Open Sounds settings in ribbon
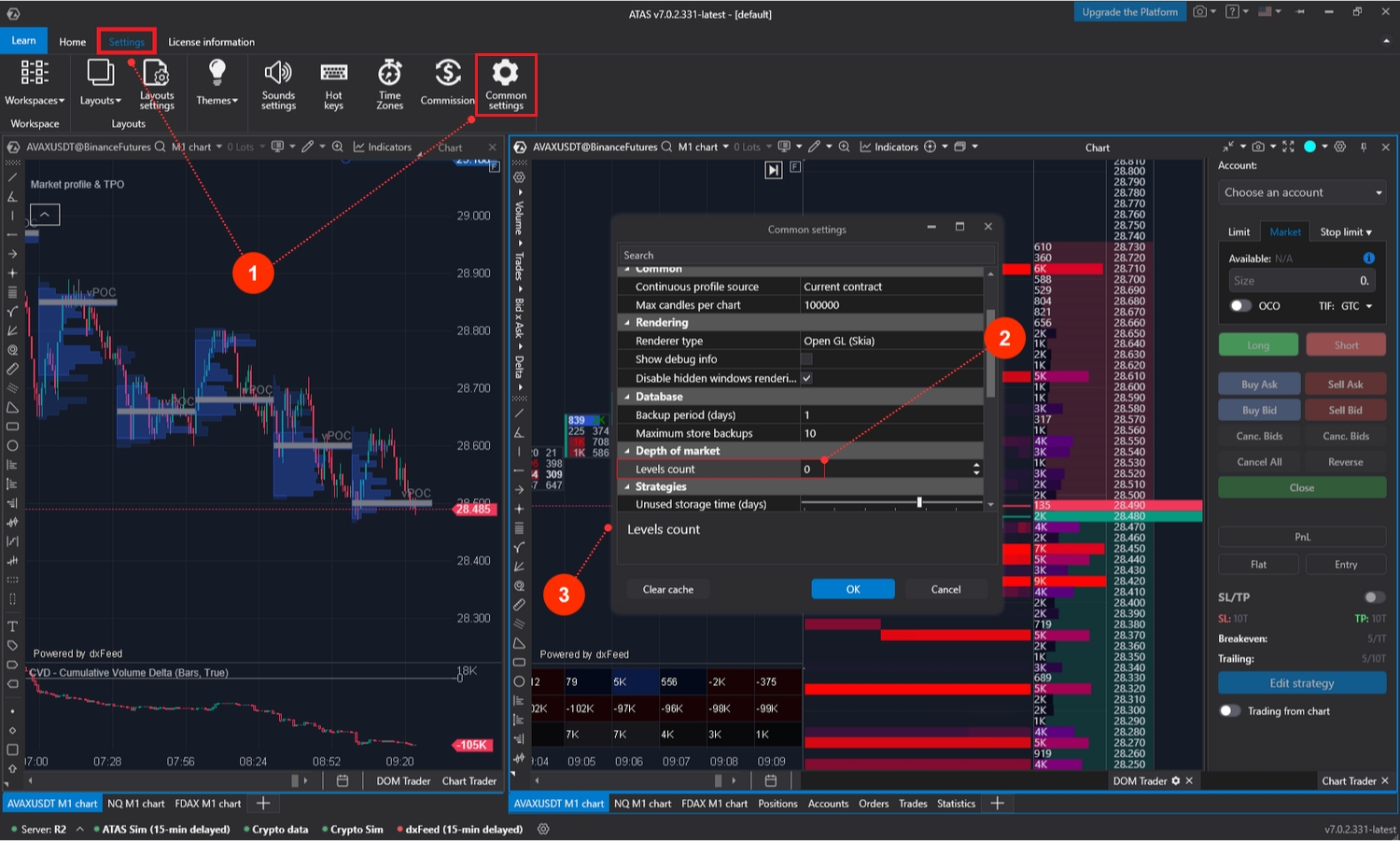This screenshot has width=1400, height=841. [278, 74]
